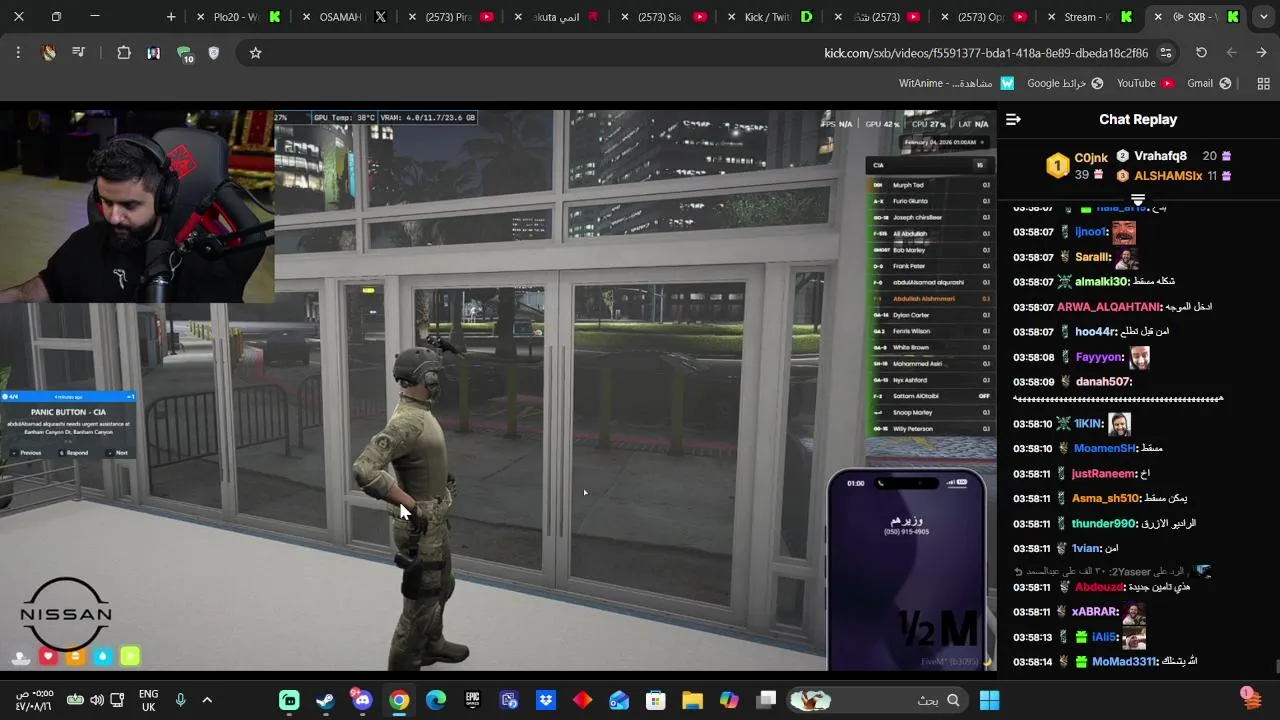The image size is (1280, 720).
Task: Open the WitAnime bookmark
Action: [956, 83]
